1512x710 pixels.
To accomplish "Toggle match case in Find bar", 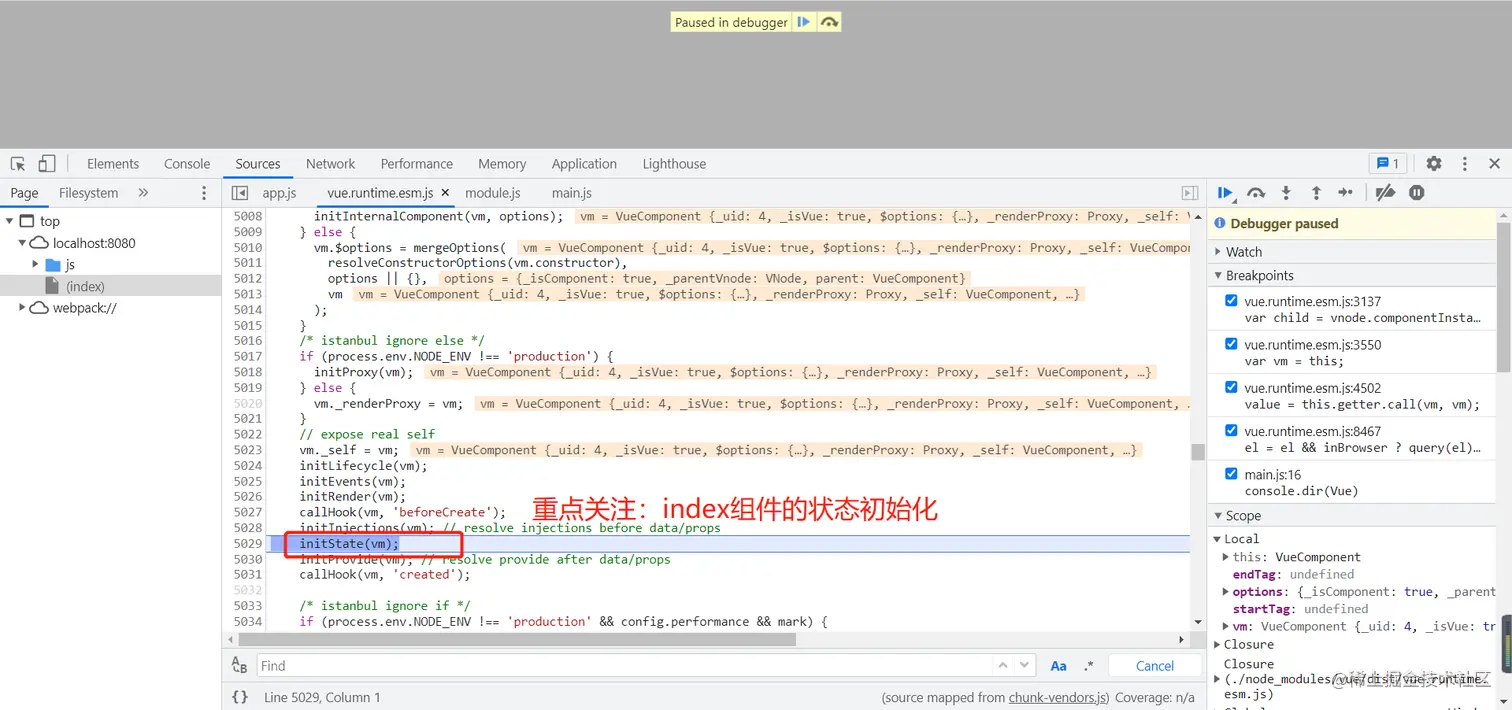I will pos(1059,666).
